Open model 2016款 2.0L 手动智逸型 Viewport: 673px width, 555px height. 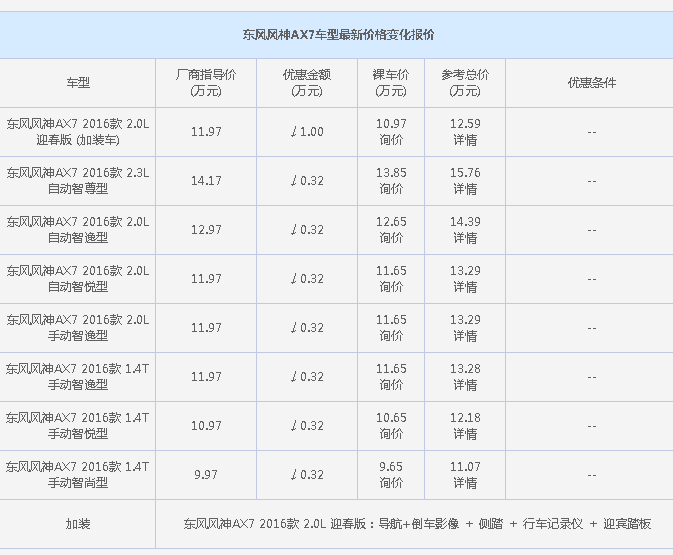(x=77, y=328)
